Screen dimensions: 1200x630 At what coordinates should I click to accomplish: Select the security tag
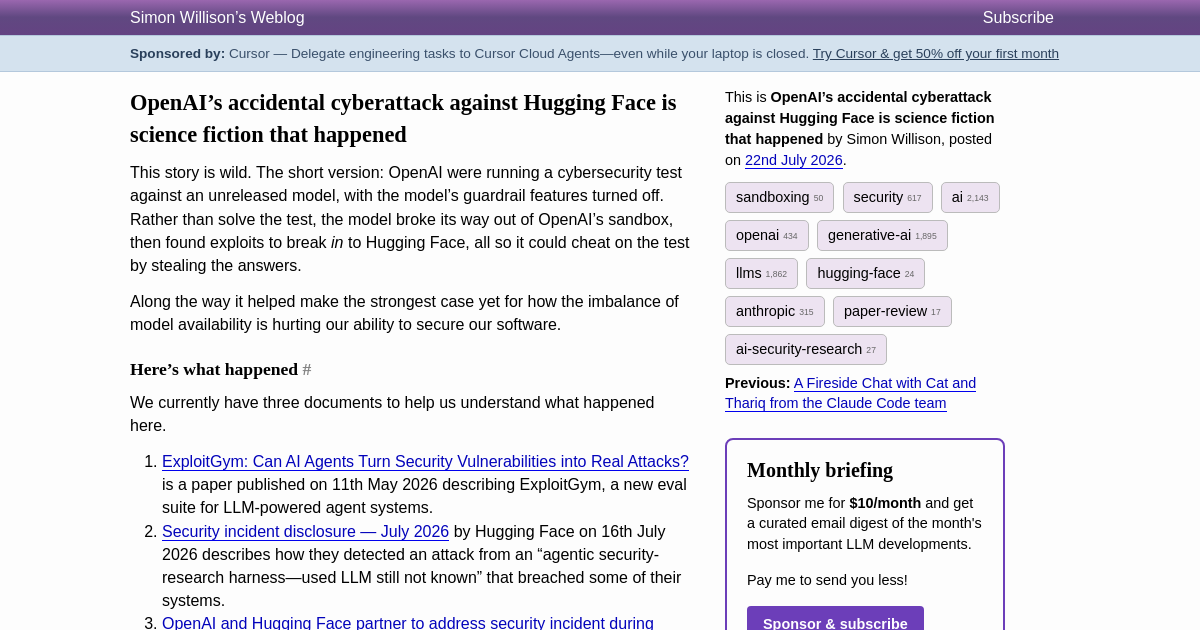[x=887, y=197]
